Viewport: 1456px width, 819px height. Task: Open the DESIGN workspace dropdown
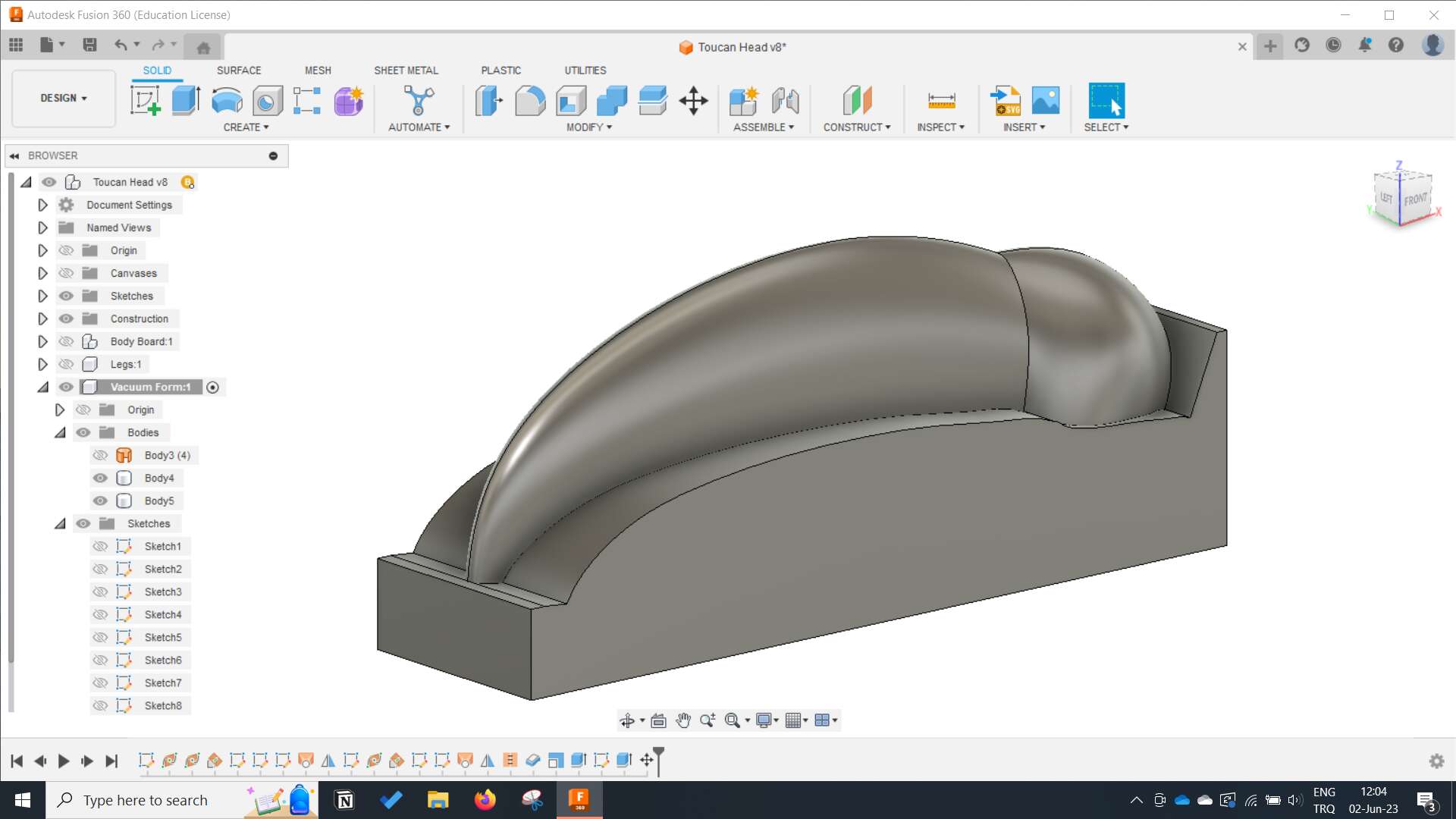point(64,99)
